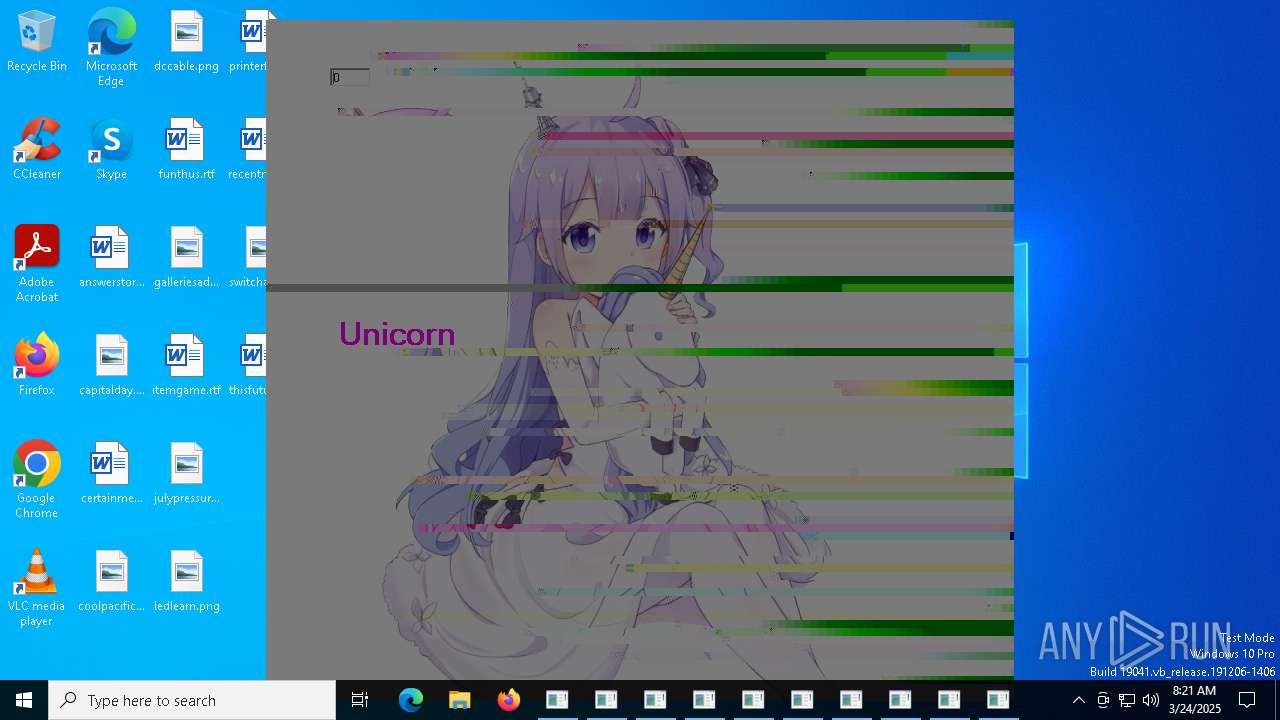Select the answerstor... Word document
This screenshot has width=1280, height=720.
tap(111, 258)
